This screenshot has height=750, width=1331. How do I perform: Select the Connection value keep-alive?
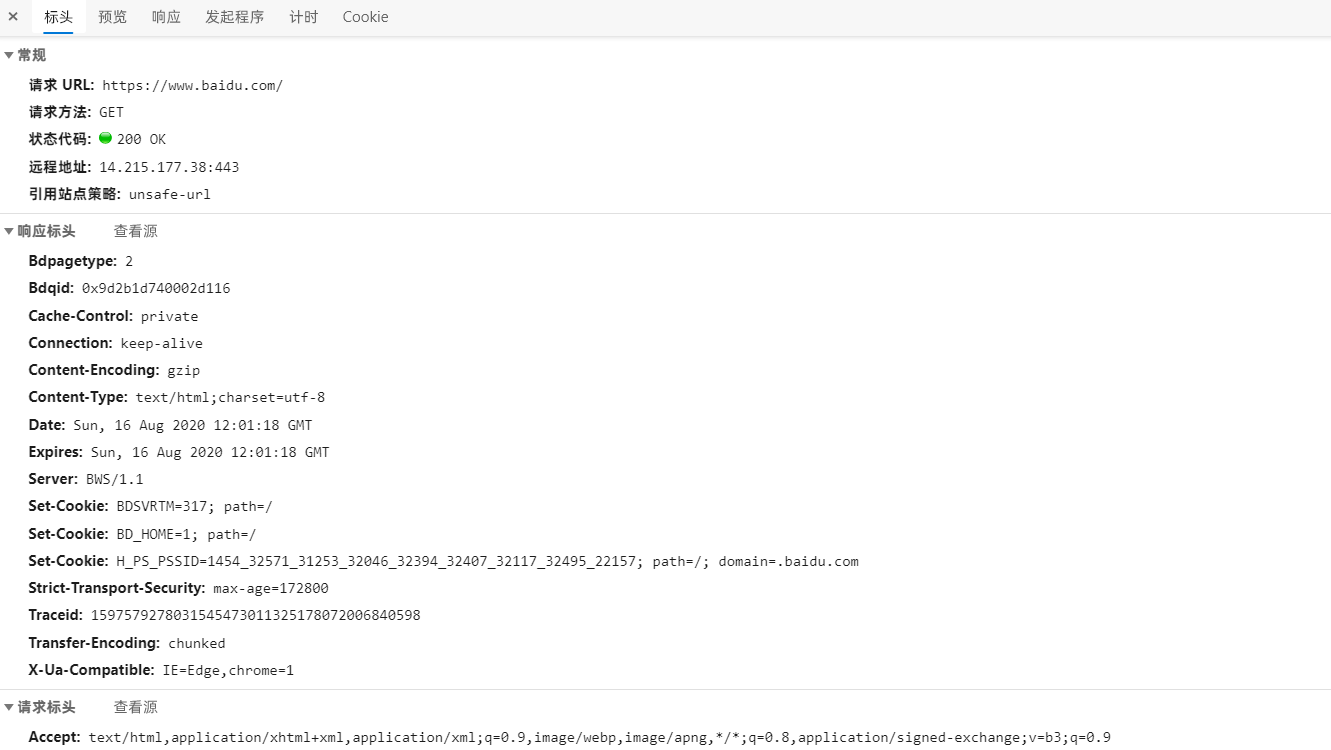click(x=161, y=343)
